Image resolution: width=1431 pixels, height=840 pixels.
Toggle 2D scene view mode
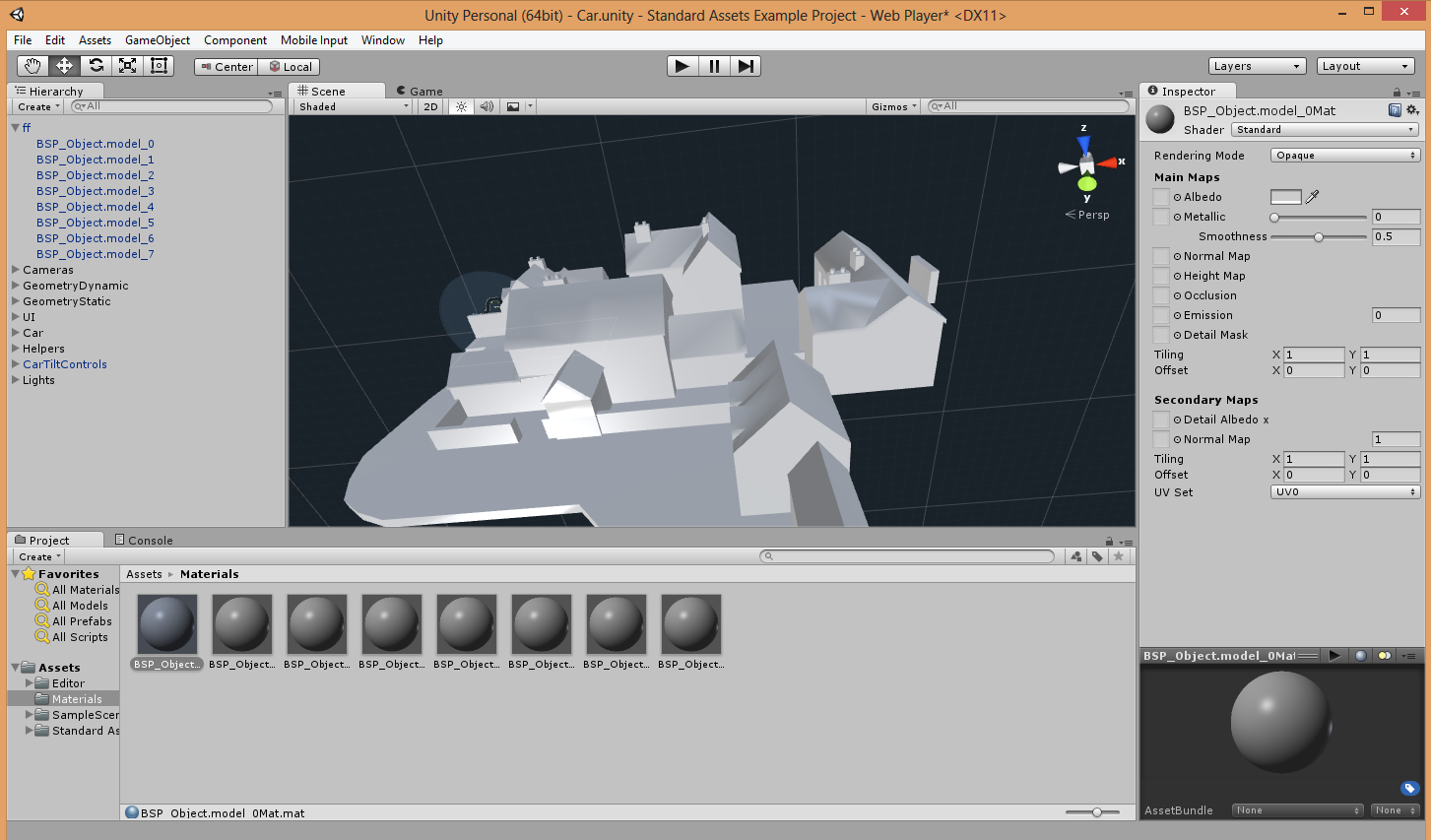coord(430,106)
